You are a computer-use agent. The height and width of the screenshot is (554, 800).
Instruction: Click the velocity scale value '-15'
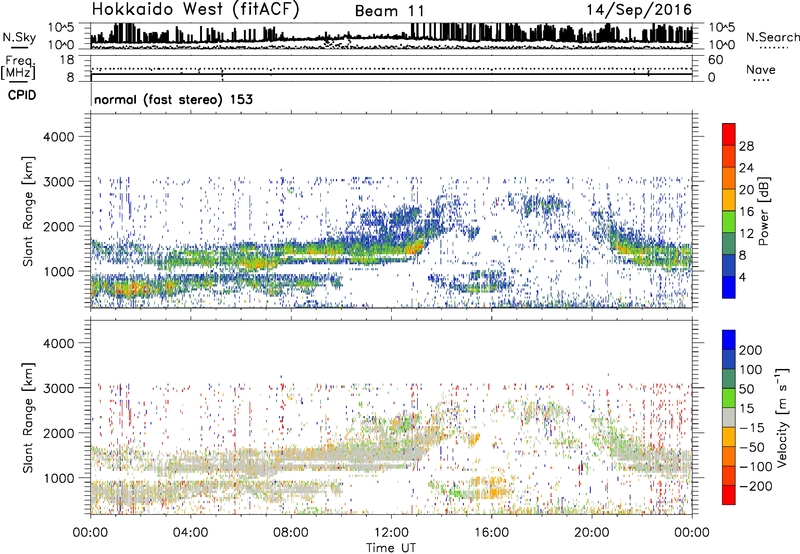pos(752,428)
